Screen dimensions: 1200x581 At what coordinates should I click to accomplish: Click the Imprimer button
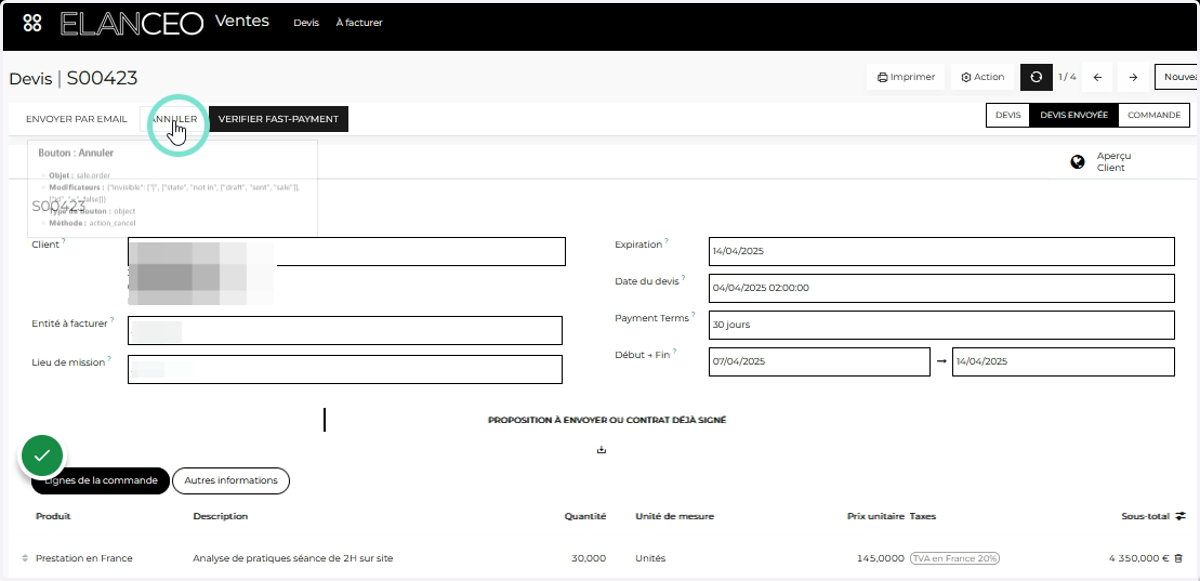pyautogui.click(x=906, y=77)
